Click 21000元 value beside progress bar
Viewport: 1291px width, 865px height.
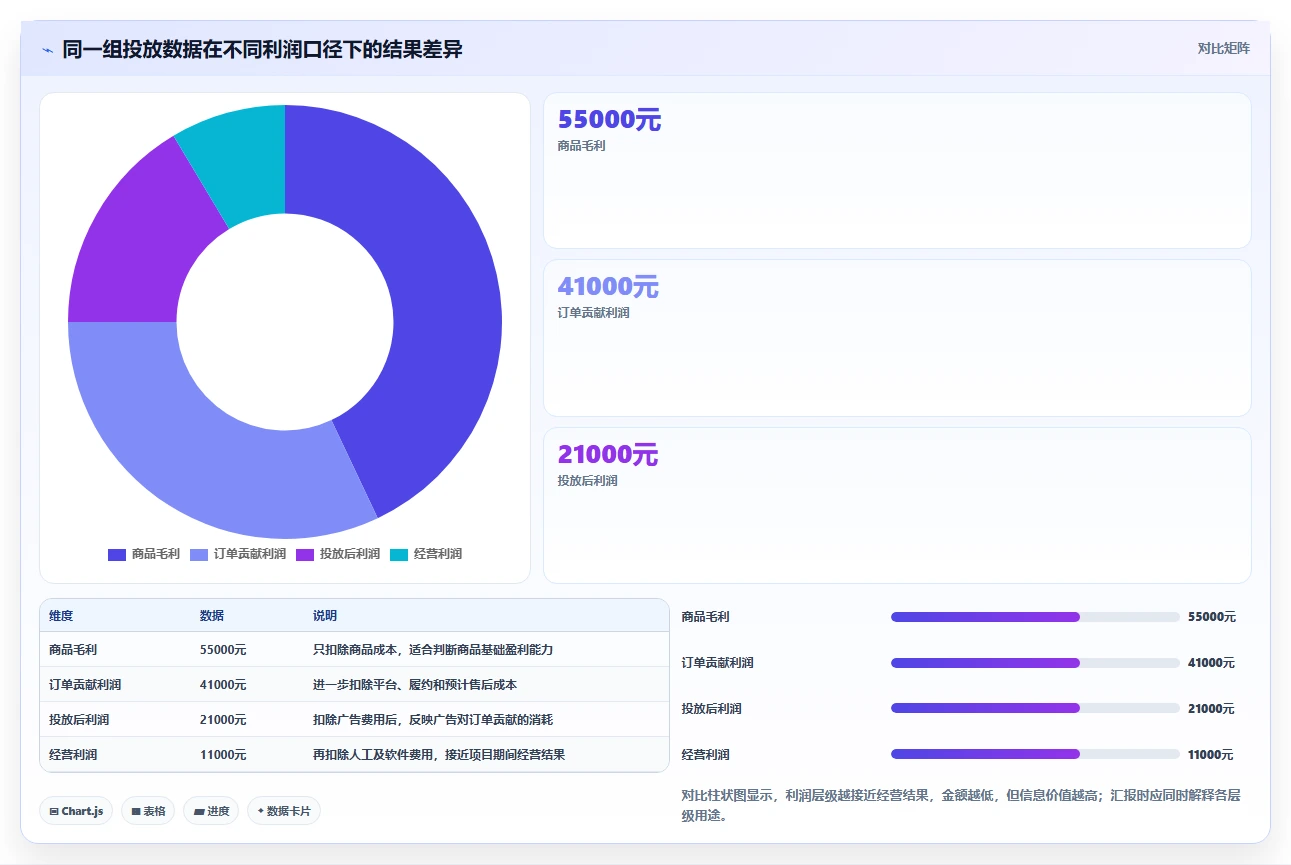[x=1211, y=709]
